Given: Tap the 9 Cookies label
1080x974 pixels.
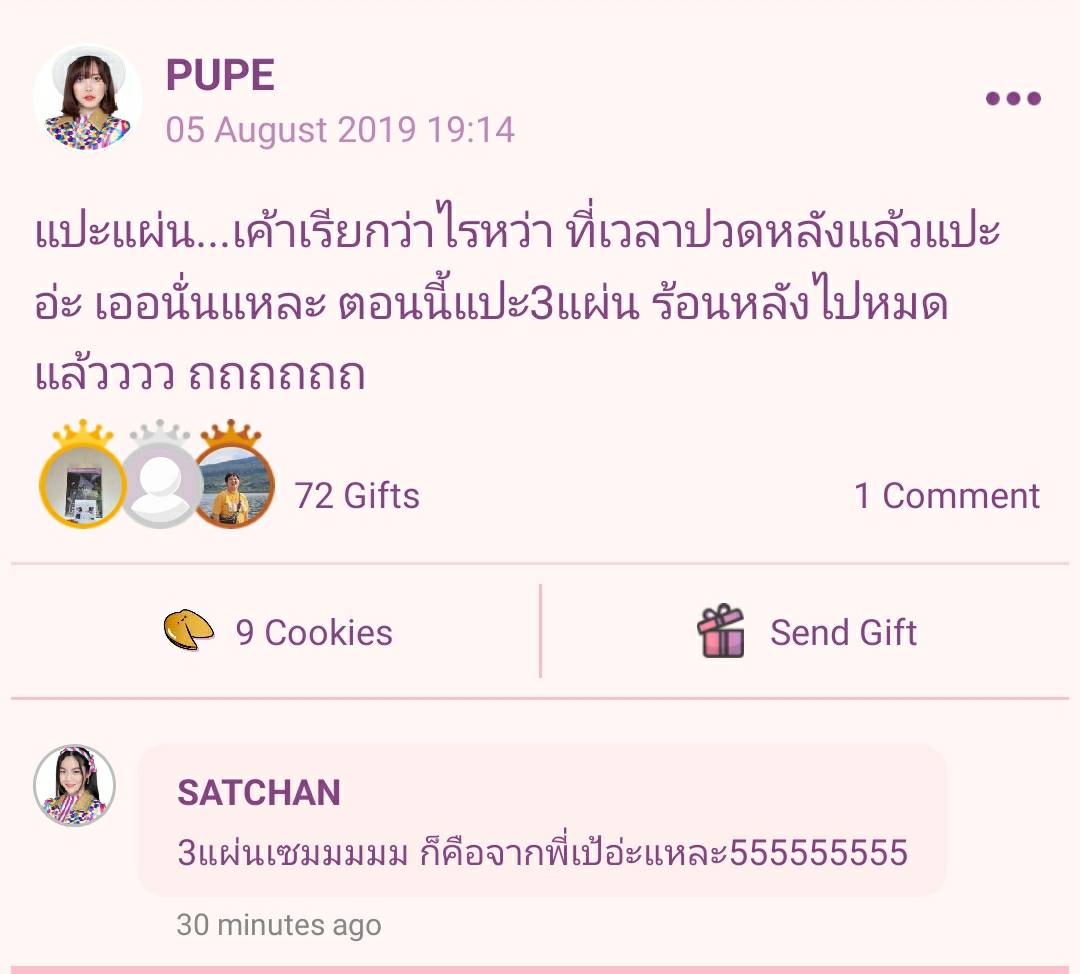Looking at the screenshot, I should tap(314, 632).
